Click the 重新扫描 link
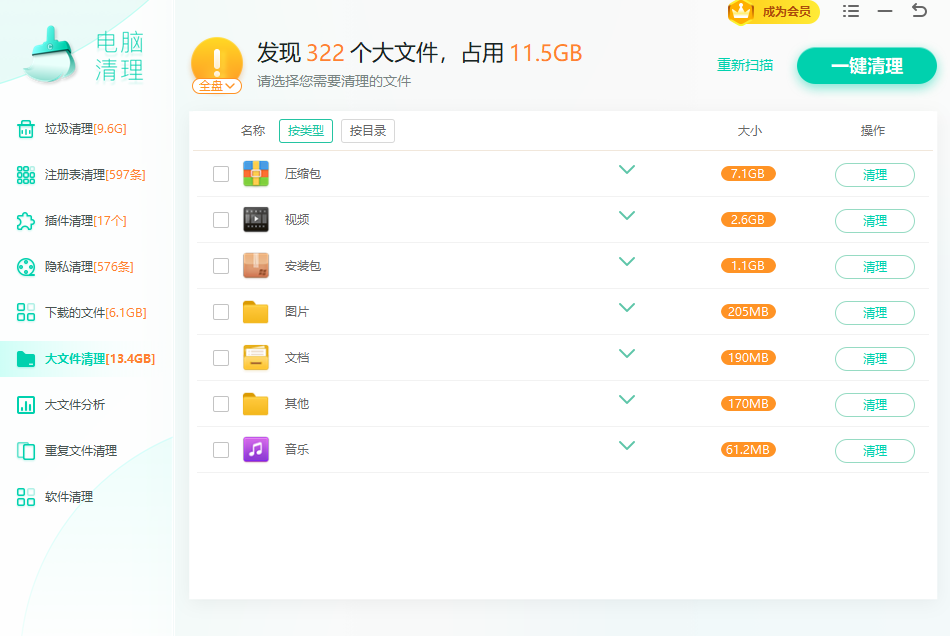The image size is (950, 636). 745,65
